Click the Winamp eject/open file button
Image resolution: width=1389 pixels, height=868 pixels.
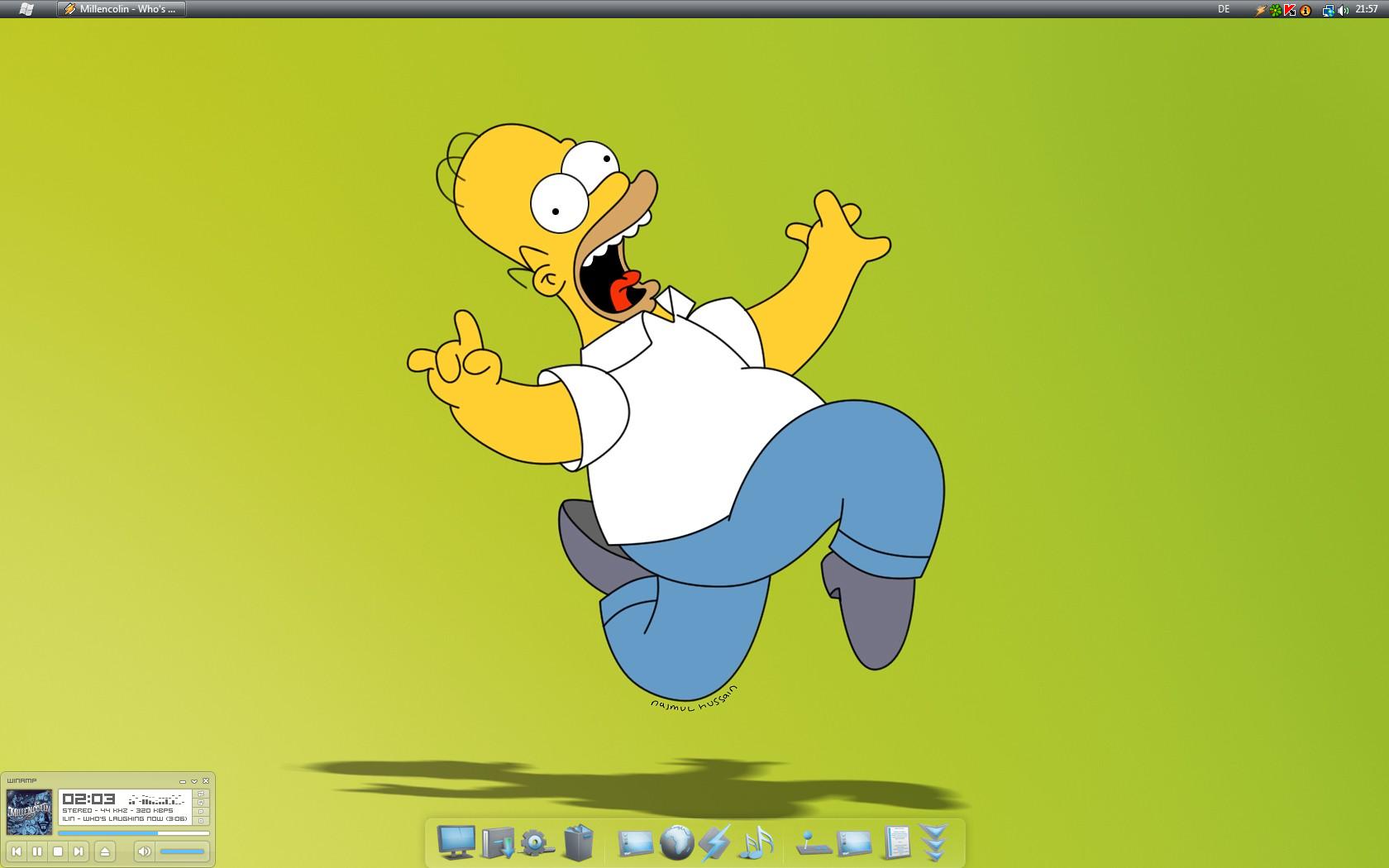pyautogui.click(x=105, y=851)
